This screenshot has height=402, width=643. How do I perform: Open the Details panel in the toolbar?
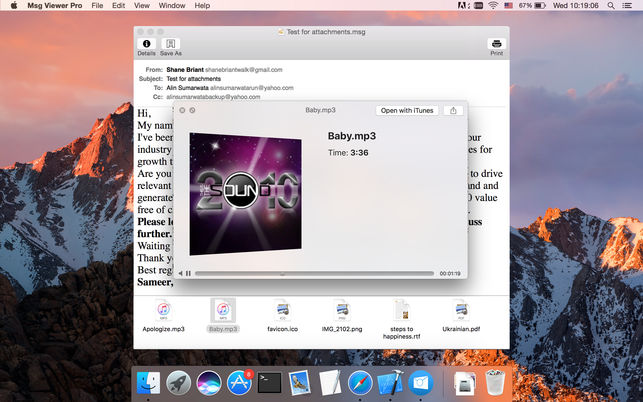coord(146,44)
